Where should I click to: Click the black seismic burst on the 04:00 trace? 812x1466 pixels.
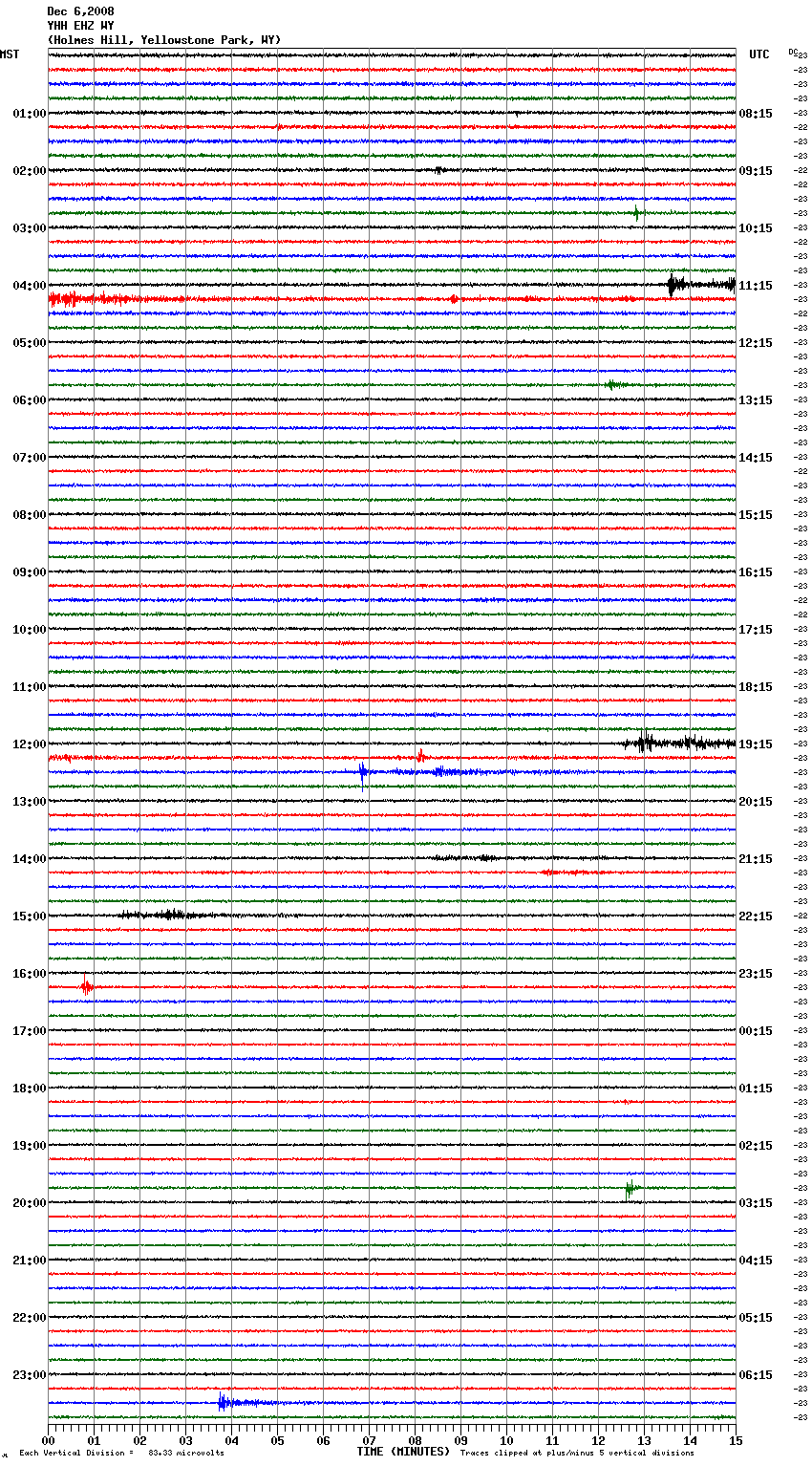(700, 284)
